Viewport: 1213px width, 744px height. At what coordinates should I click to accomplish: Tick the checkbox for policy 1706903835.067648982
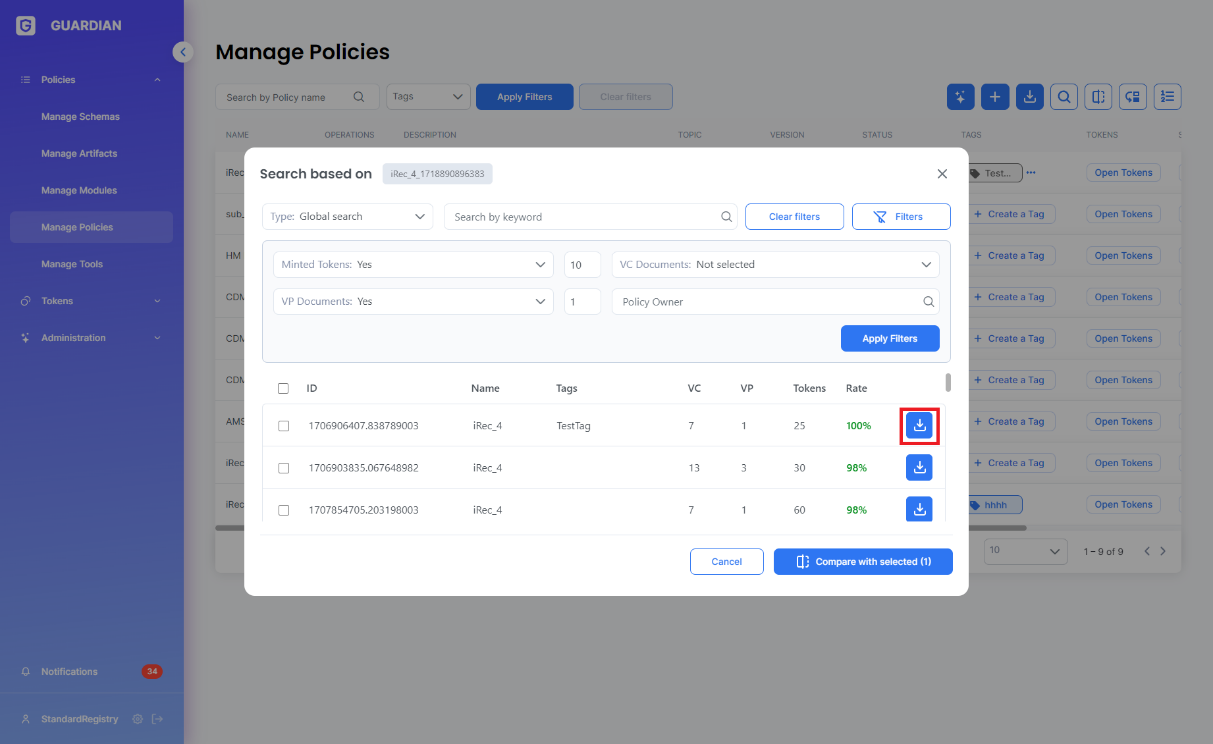283,468
